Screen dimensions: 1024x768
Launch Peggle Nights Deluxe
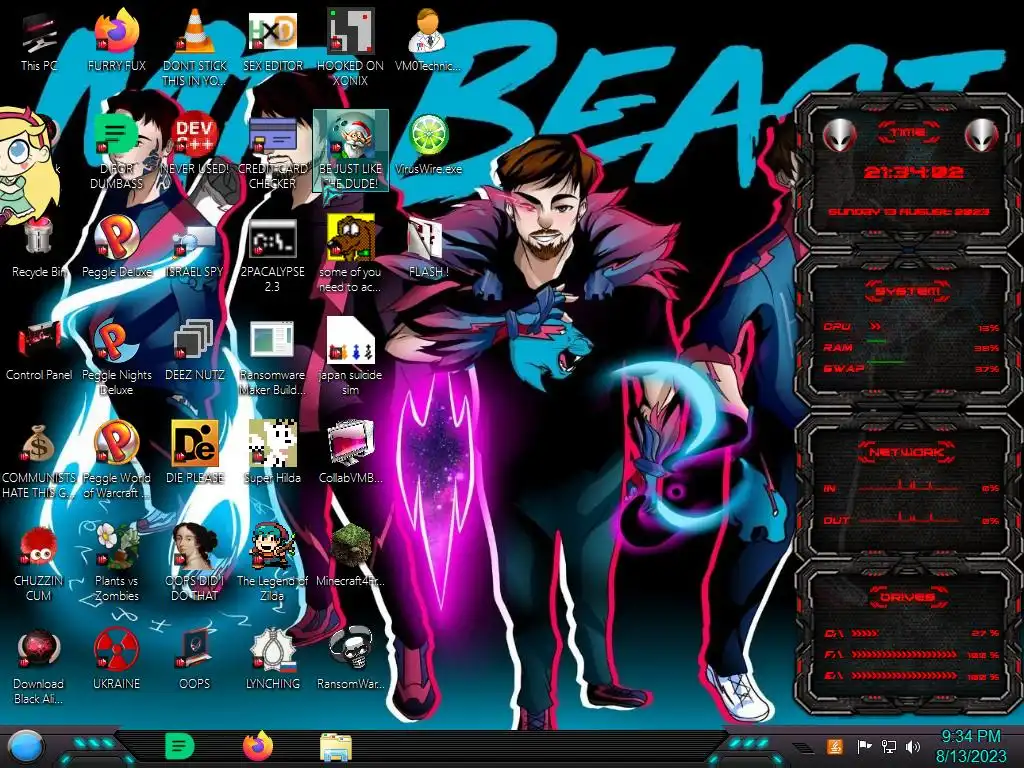coord(116,357)
